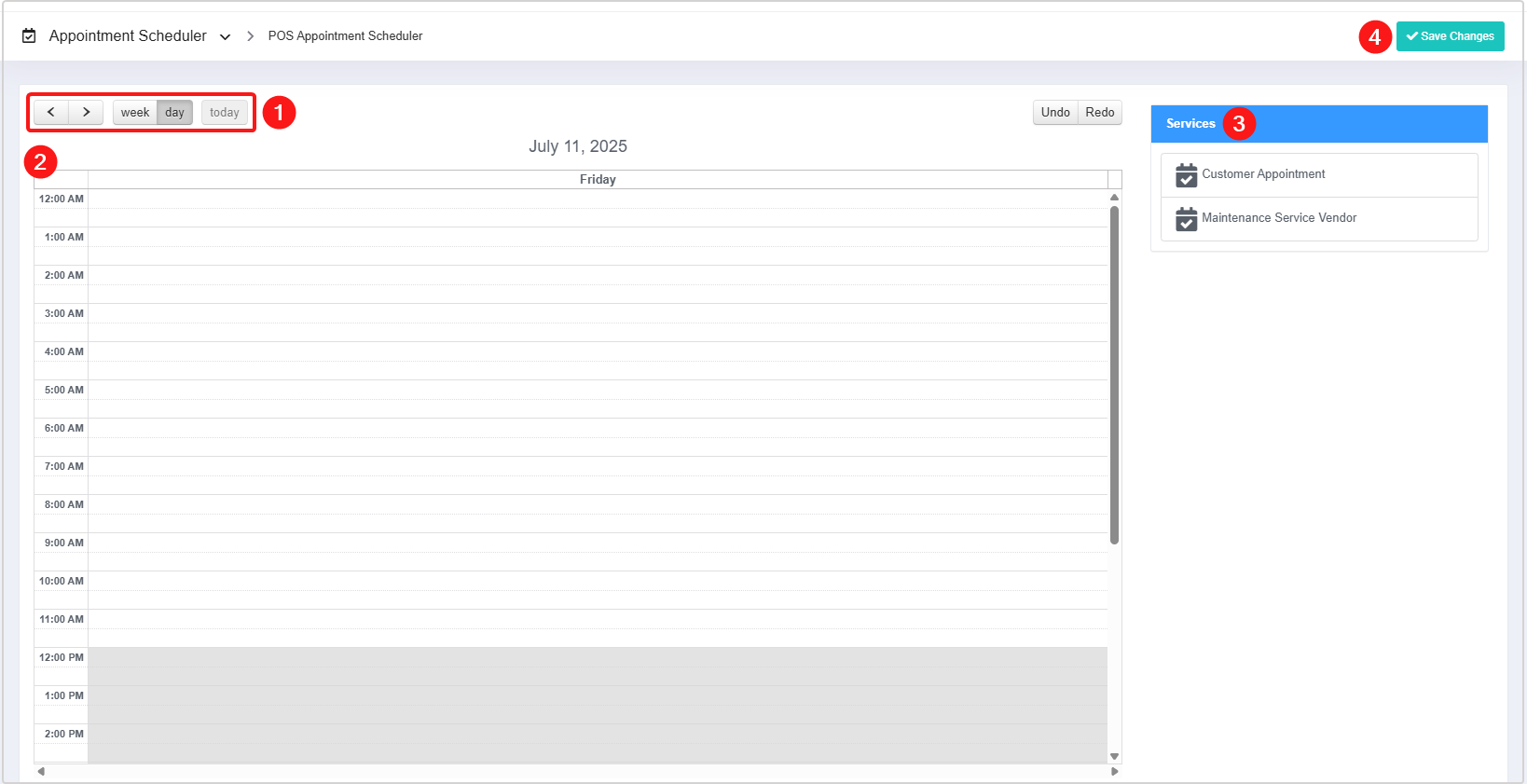Click the Appointment Scheduler calendar icon
The width and height of the screenshot is (1527, 784).
[x=29, y=36]
